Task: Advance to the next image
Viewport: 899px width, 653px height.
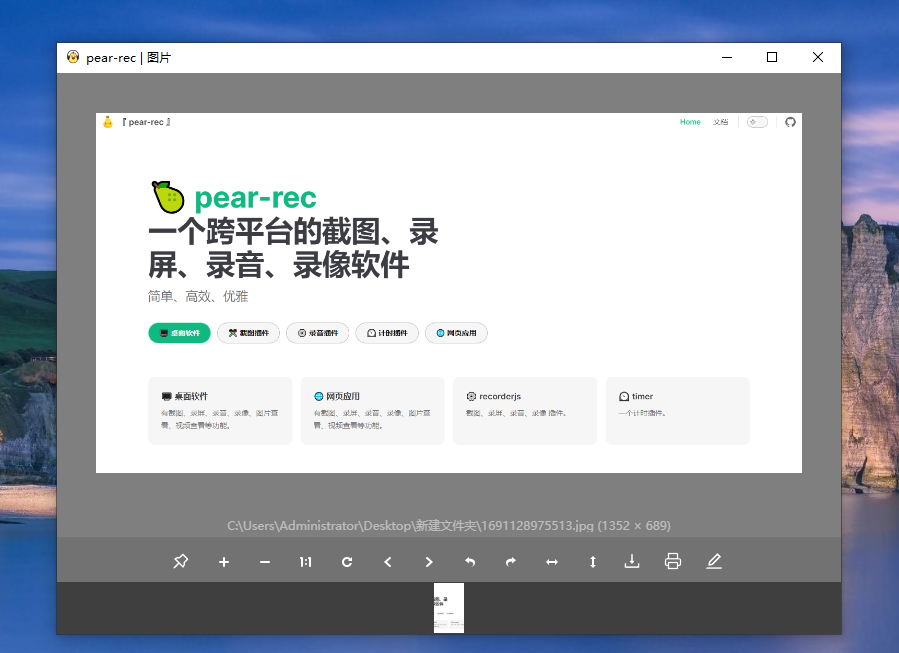Action: (429, 562)
